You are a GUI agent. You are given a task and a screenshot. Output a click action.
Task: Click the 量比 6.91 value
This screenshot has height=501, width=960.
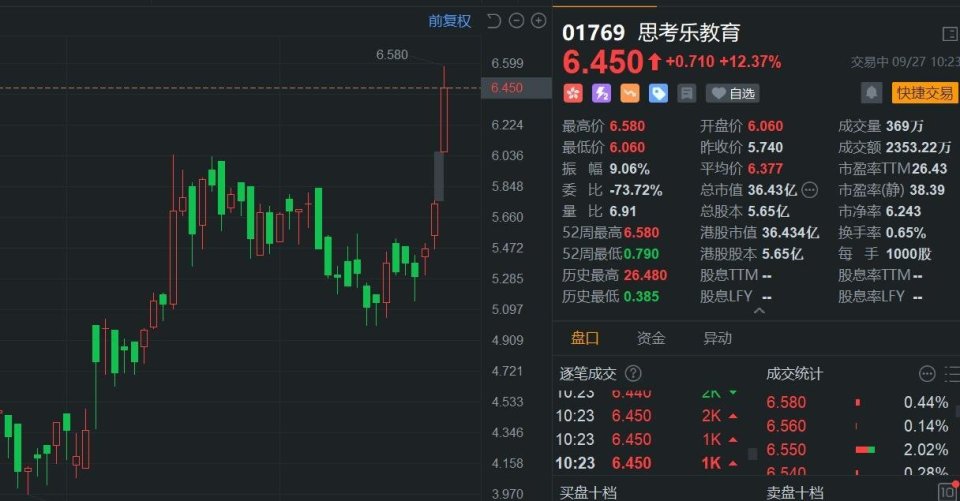[x=623, y=211]
